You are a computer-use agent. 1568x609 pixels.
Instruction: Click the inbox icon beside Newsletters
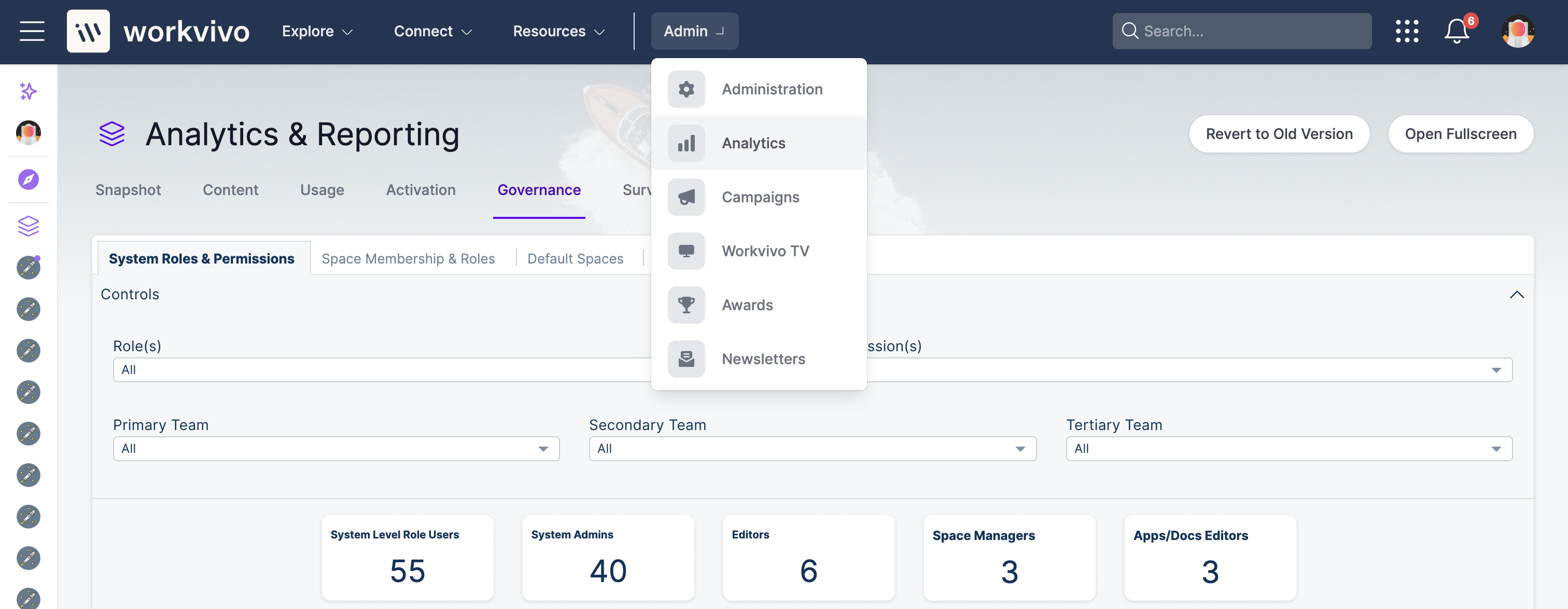click(686, 358)
